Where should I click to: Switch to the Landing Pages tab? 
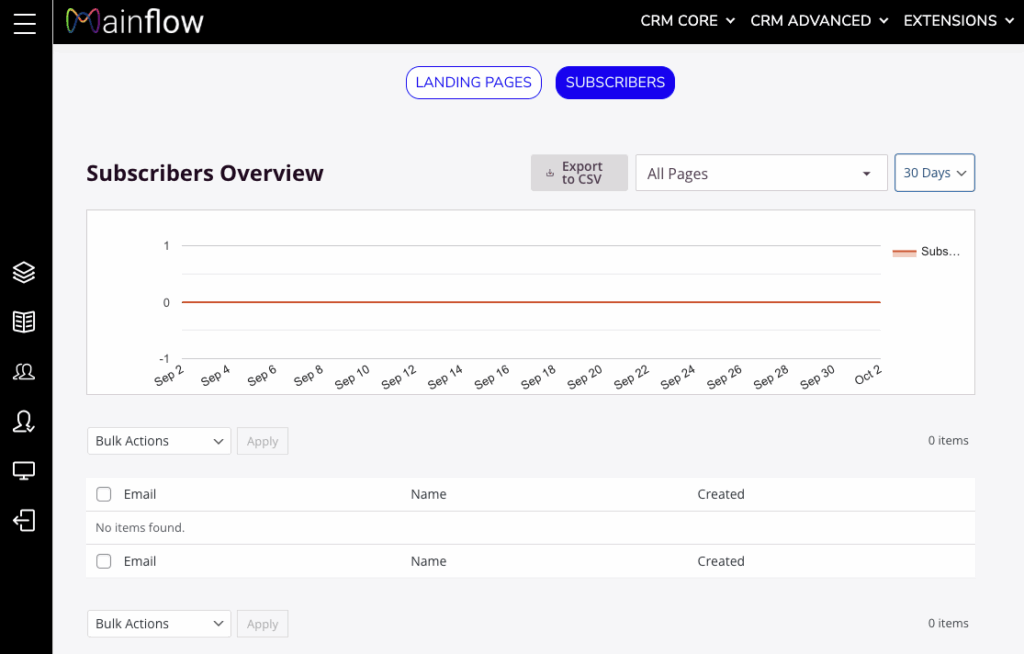[x=473, y=83]
